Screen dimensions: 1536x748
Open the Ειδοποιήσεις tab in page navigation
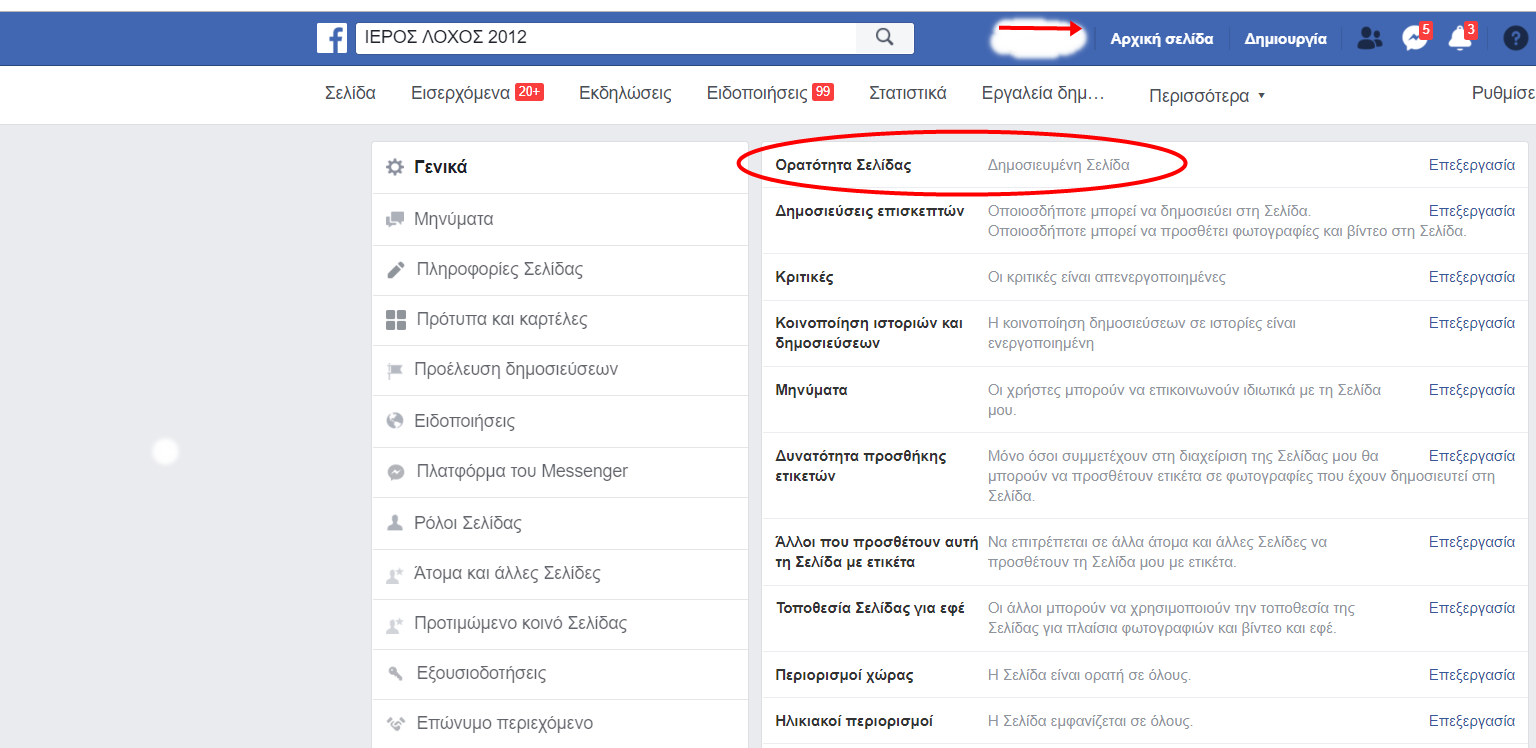[x=770, y=93]
